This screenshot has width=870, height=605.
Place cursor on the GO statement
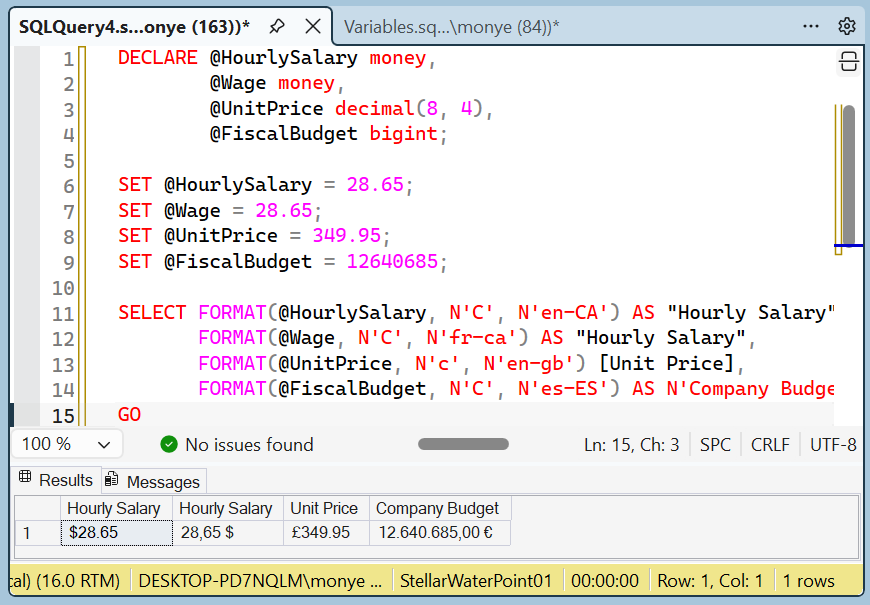coord(129,415)
